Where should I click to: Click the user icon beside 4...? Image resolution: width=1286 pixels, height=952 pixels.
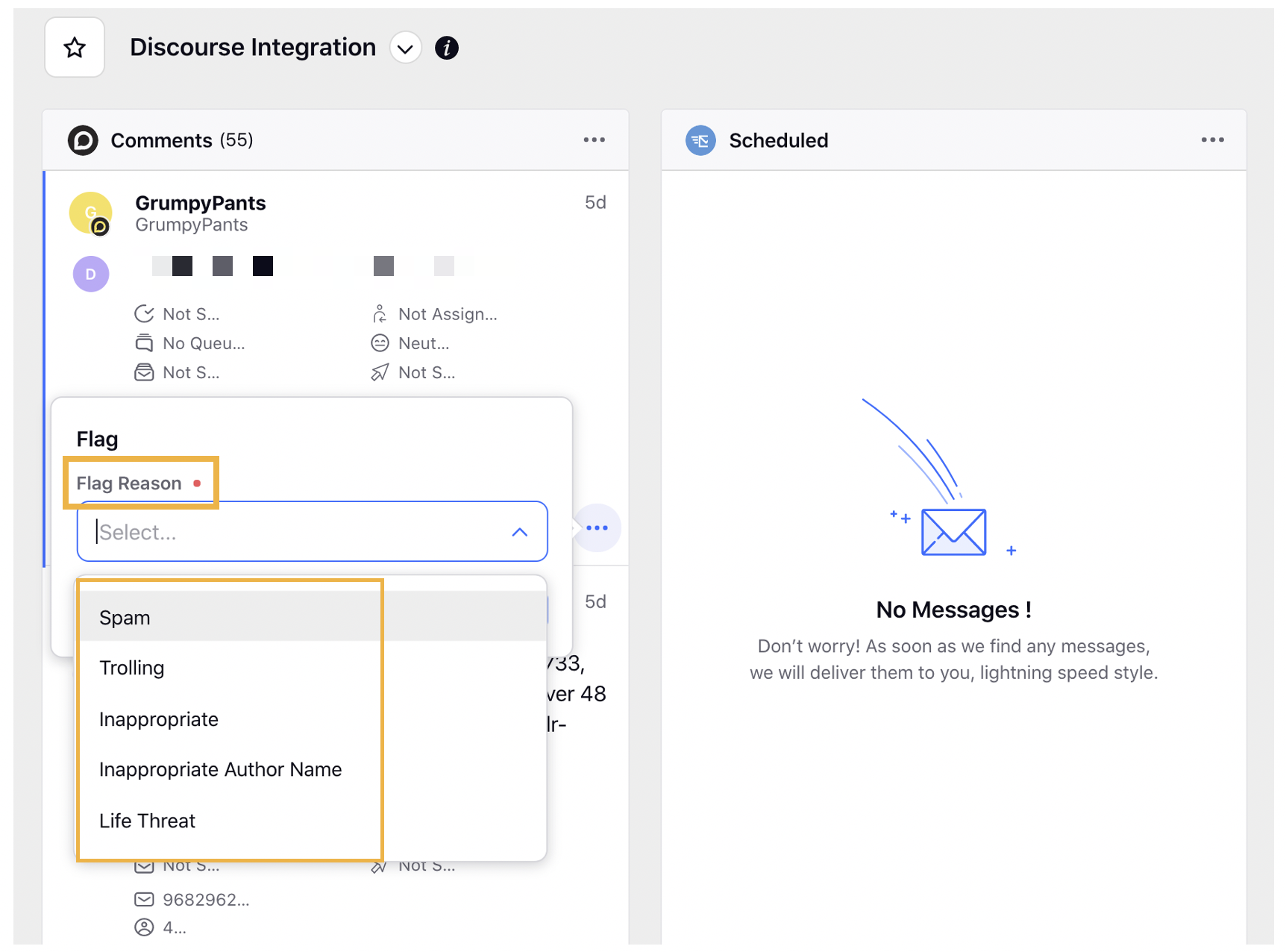pos(144,927)
